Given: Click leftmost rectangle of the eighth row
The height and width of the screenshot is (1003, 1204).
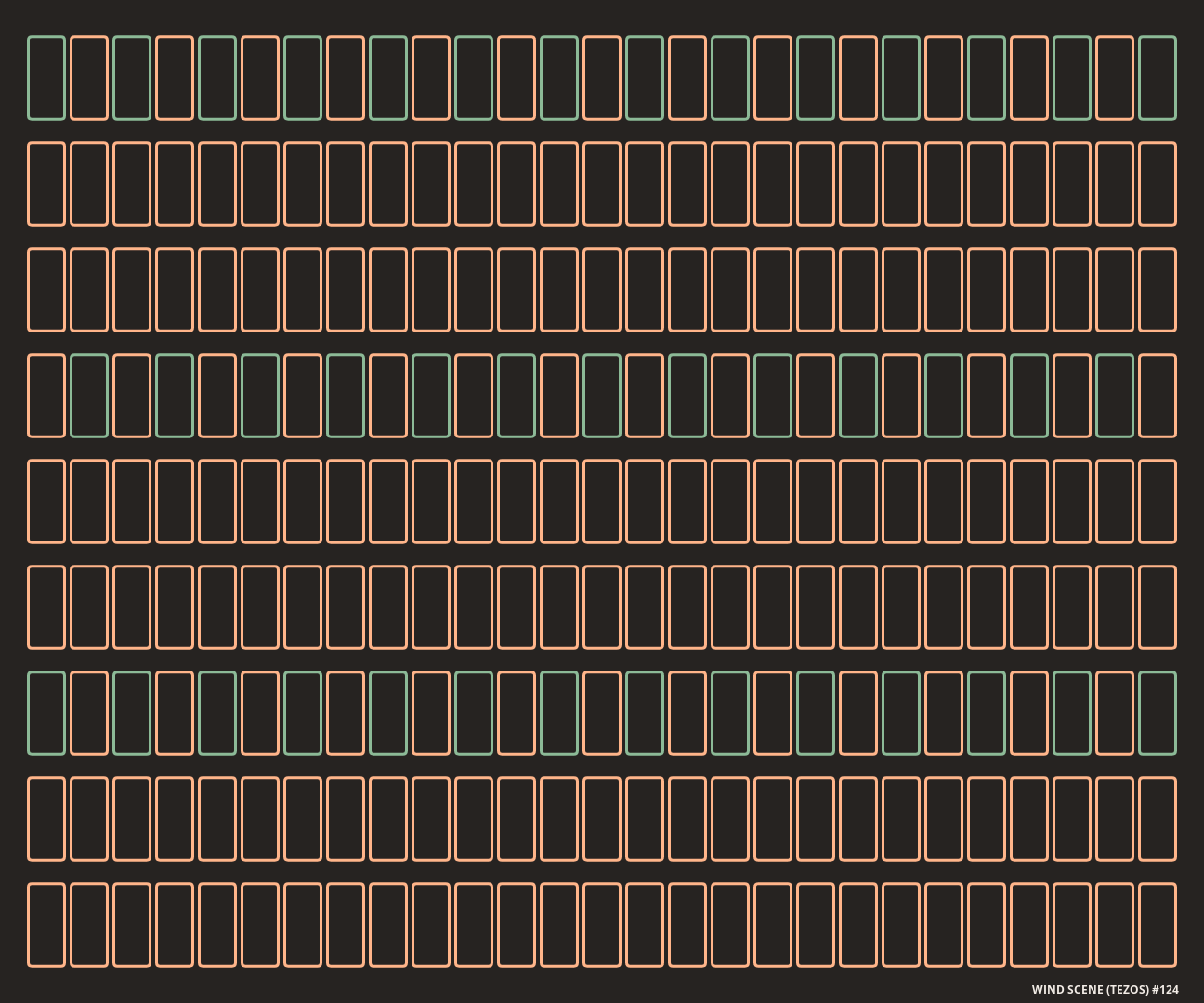Looking at the screenshot, I should pyautogui.click(x=46, y=819).
